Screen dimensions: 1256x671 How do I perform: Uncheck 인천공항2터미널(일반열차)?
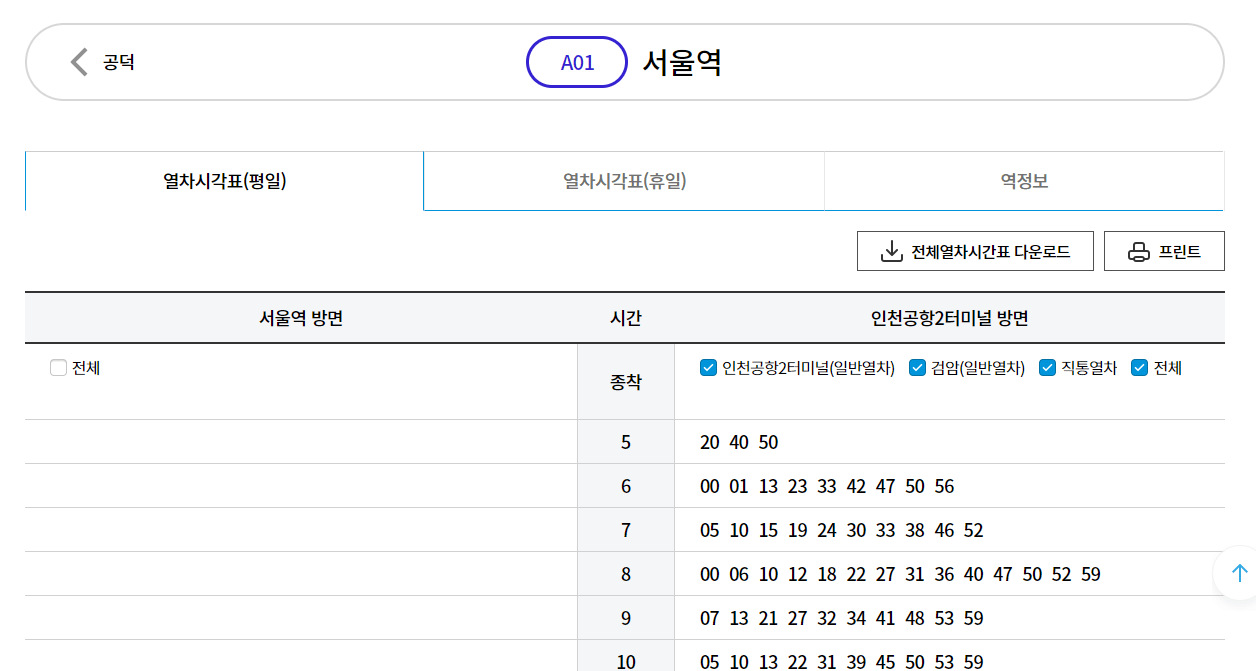click(707, 367)
